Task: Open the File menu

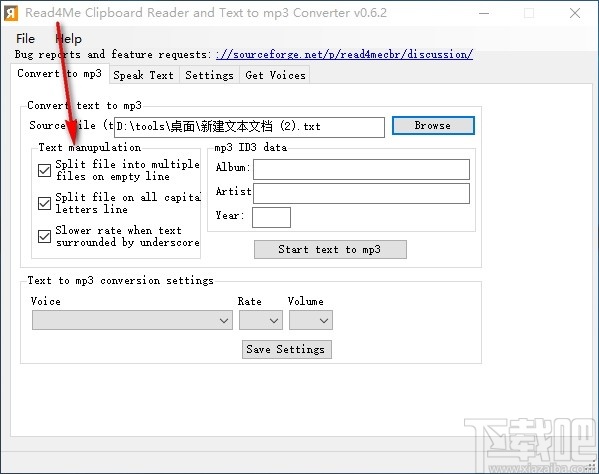Action: (x=25, y=39)
